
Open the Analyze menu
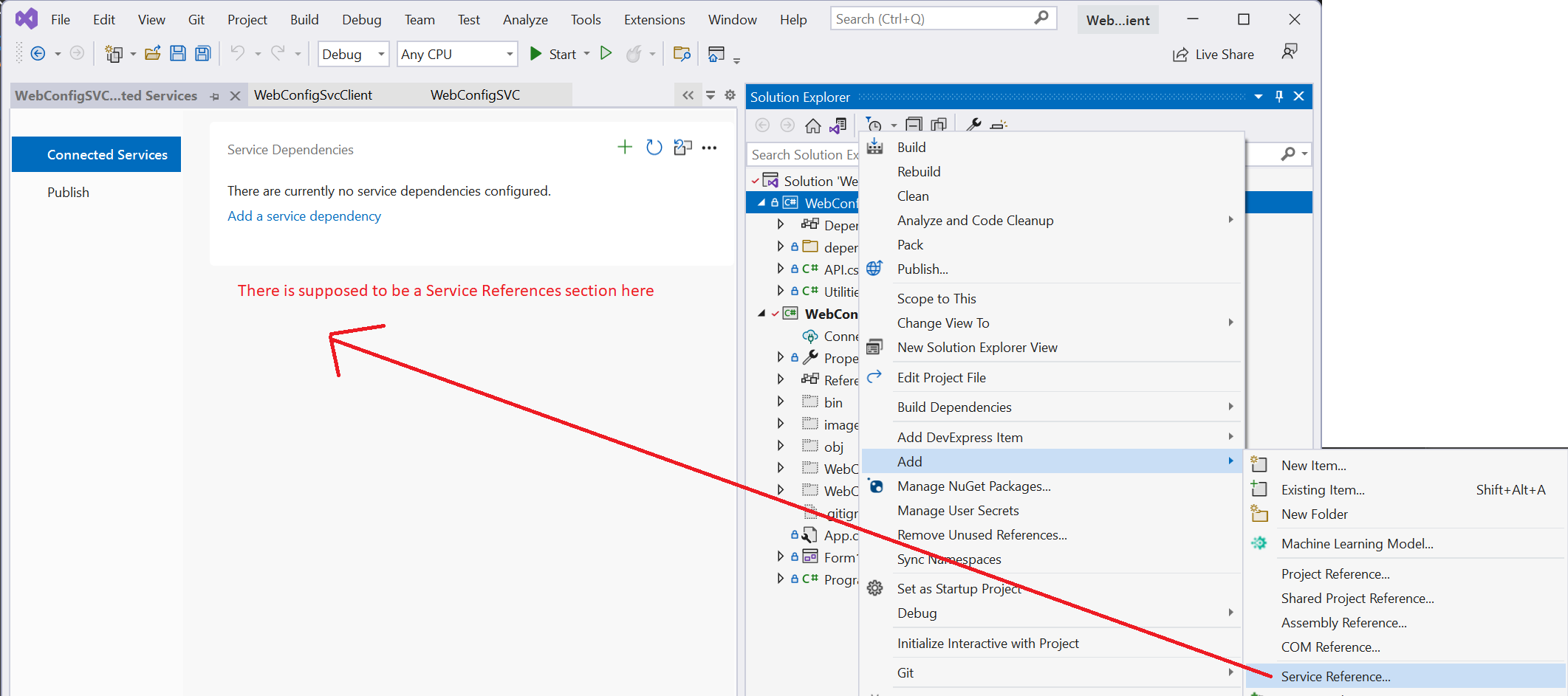525,20
